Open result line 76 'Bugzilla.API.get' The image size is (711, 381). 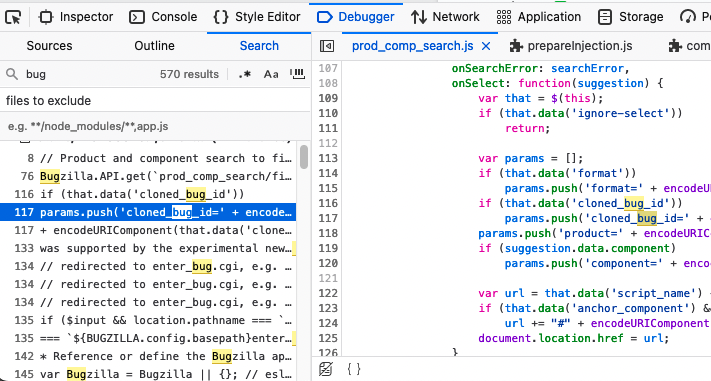[x=148, y=176]
